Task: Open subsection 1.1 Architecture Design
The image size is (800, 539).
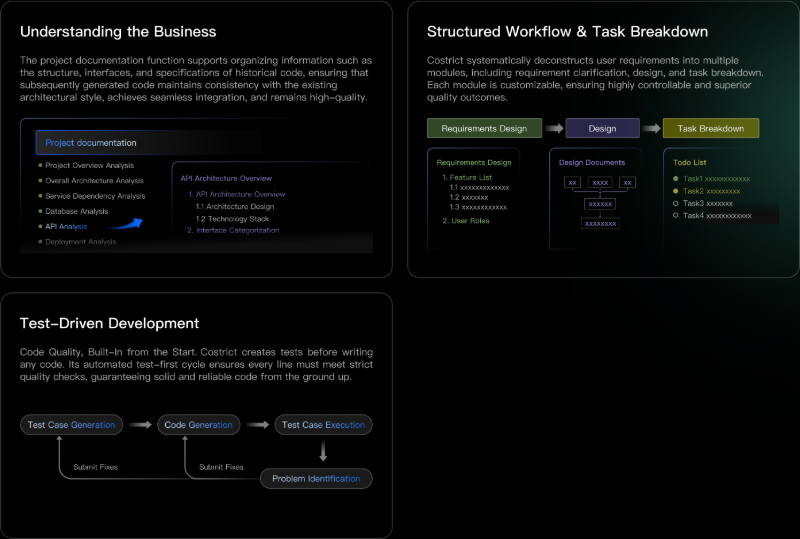Action: 235,206
